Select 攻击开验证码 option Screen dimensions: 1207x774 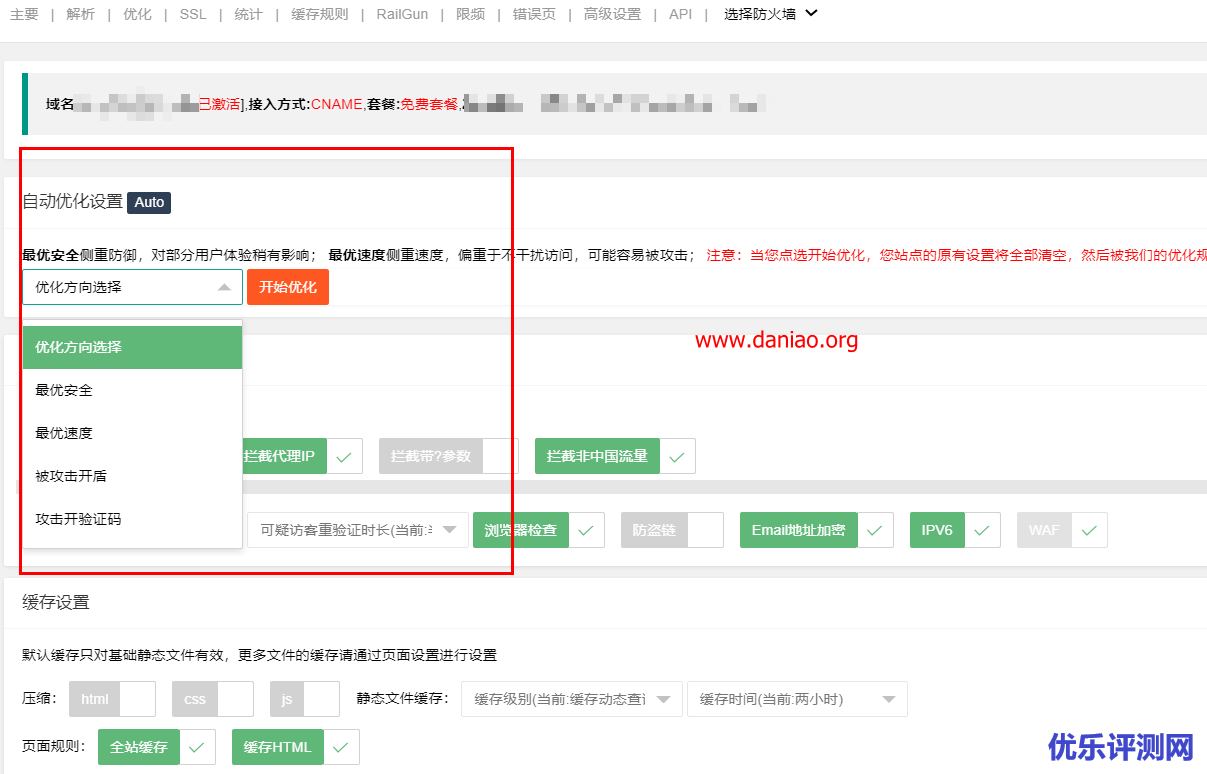(x=132, y=519)
